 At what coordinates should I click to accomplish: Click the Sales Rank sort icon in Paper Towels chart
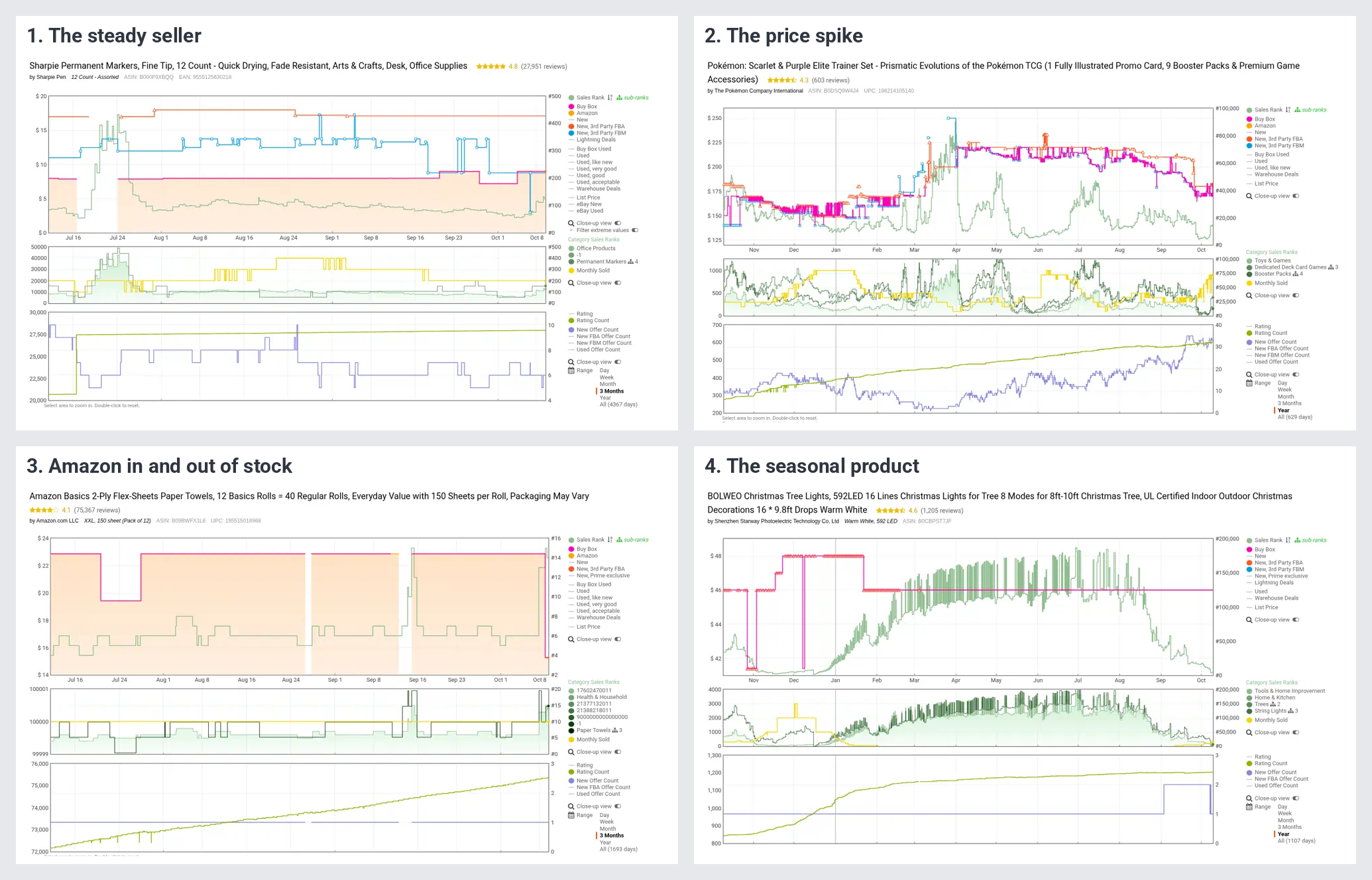[610, 540]
